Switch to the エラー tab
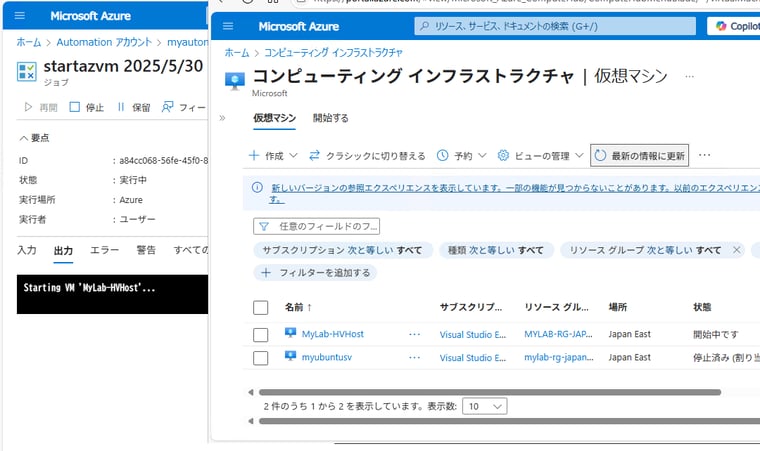The width and height of the screenshot is (760, 451). click(105, 250)
